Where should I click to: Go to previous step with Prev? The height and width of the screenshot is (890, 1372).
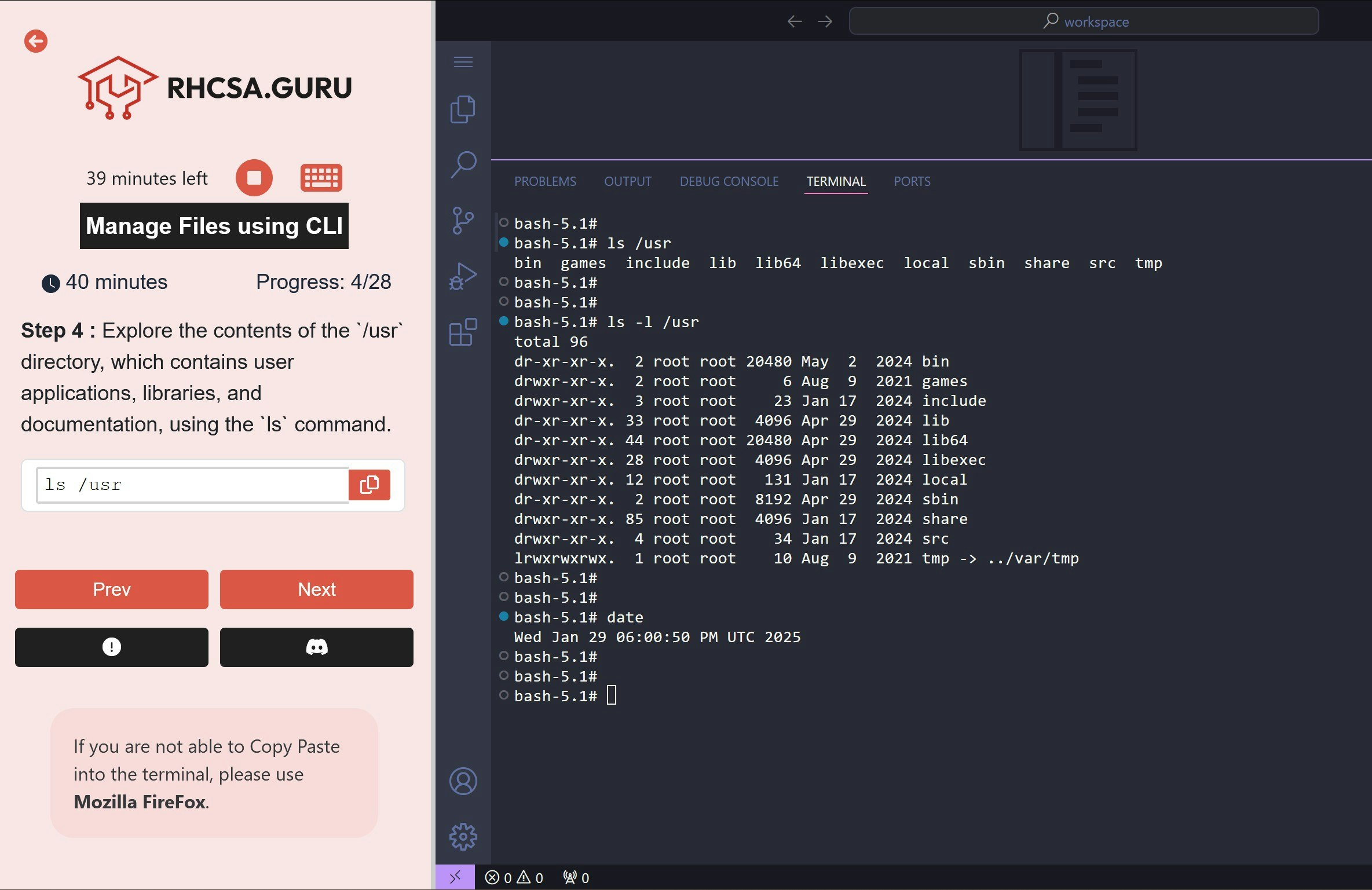point(112,589)
